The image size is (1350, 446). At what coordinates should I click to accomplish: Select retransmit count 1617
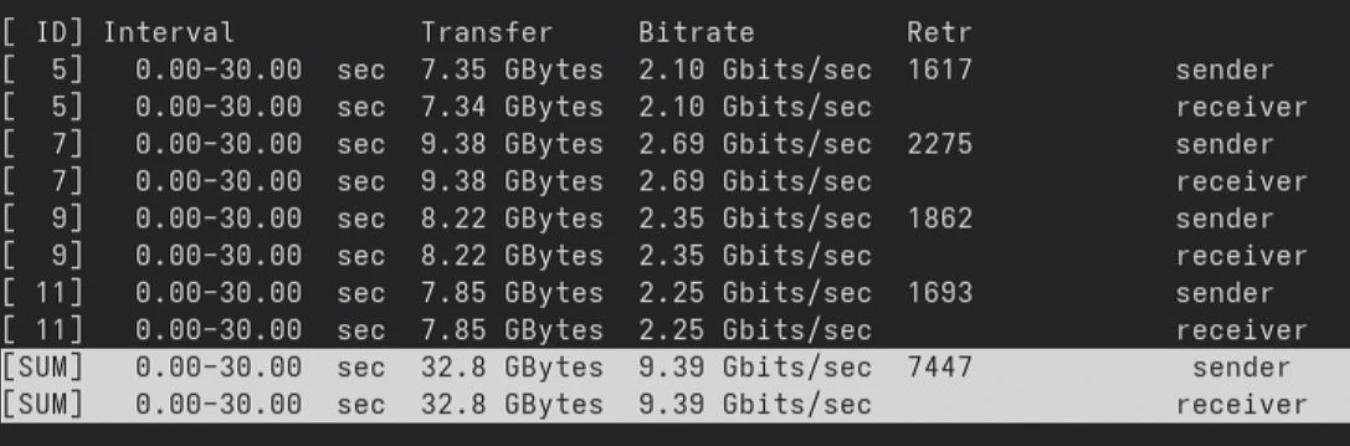tap(939, 71)
